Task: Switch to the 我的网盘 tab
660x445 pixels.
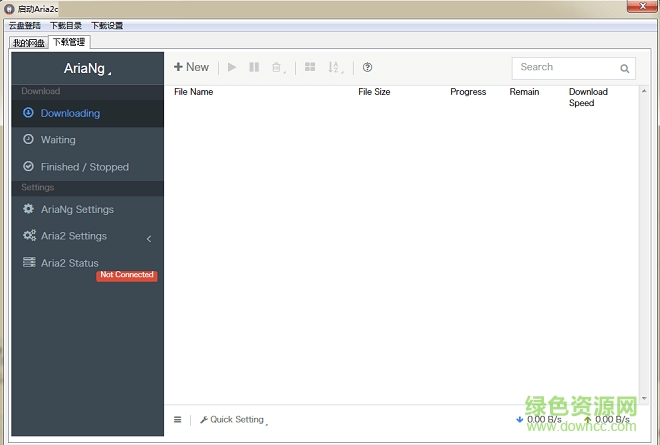Action: (x=29, y=43)
